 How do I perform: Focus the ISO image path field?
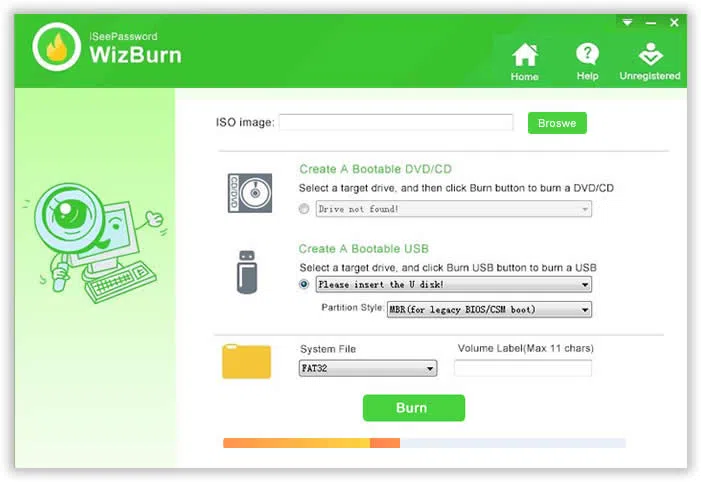coord(395,122)
